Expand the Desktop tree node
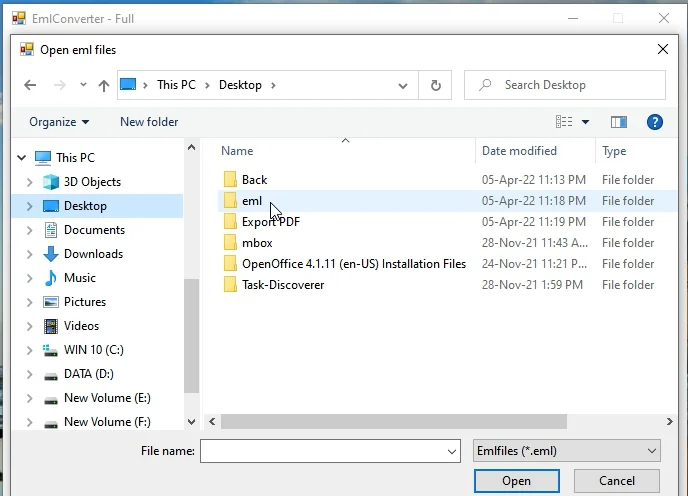 [x=29, y=206]
